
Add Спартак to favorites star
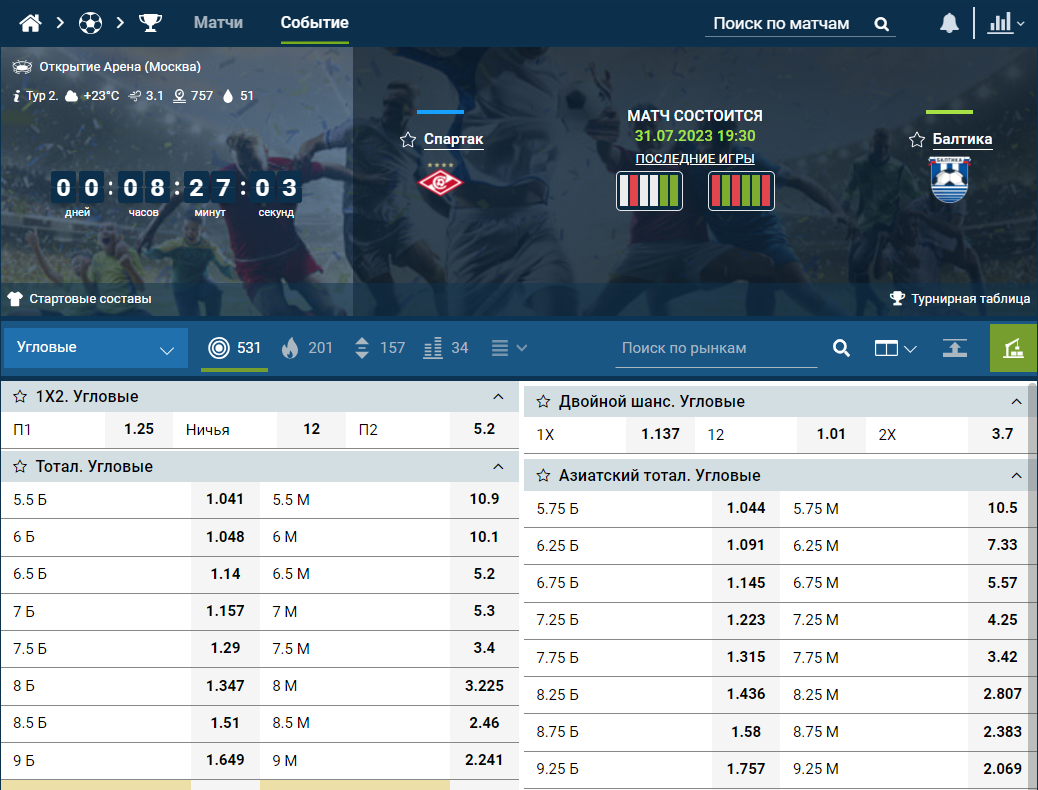(x=408, y=140)
